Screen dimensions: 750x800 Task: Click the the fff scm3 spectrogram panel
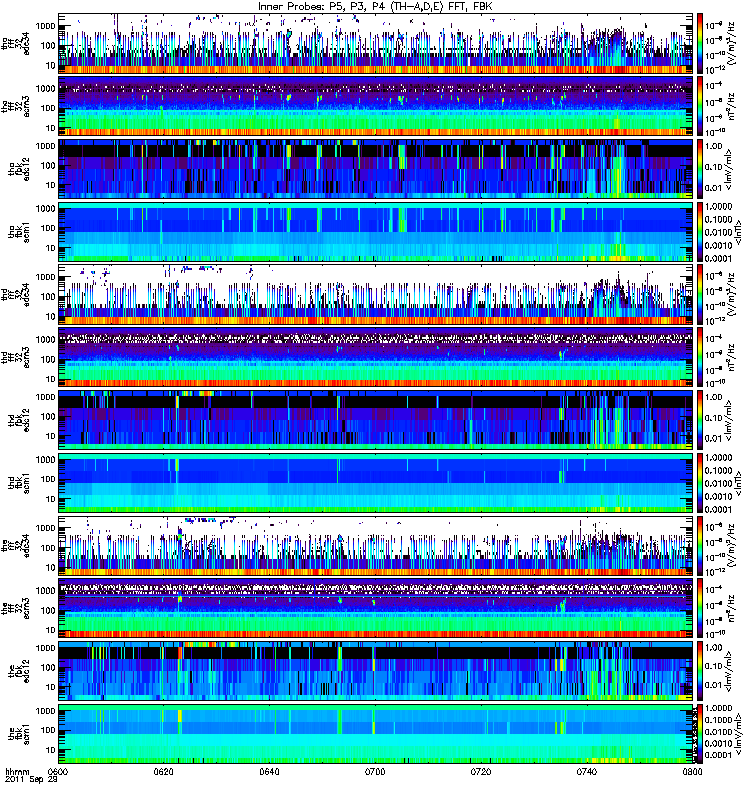pos(376,609)
